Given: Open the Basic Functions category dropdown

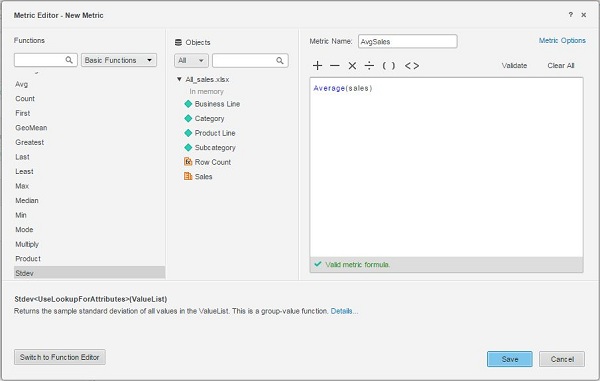Looking at the screenshot, I should [x=119, y=60].
